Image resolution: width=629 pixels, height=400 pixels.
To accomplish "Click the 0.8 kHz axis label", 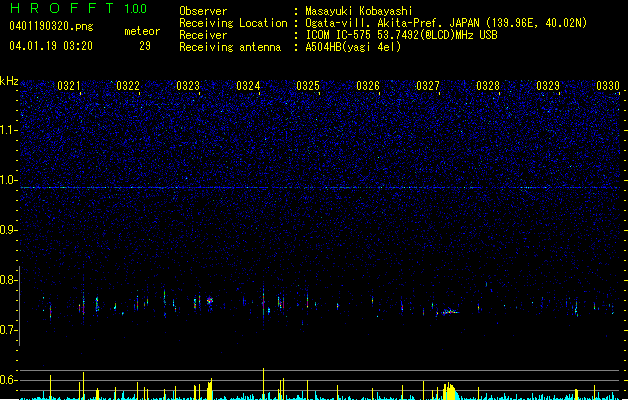I will coord(9,280).
